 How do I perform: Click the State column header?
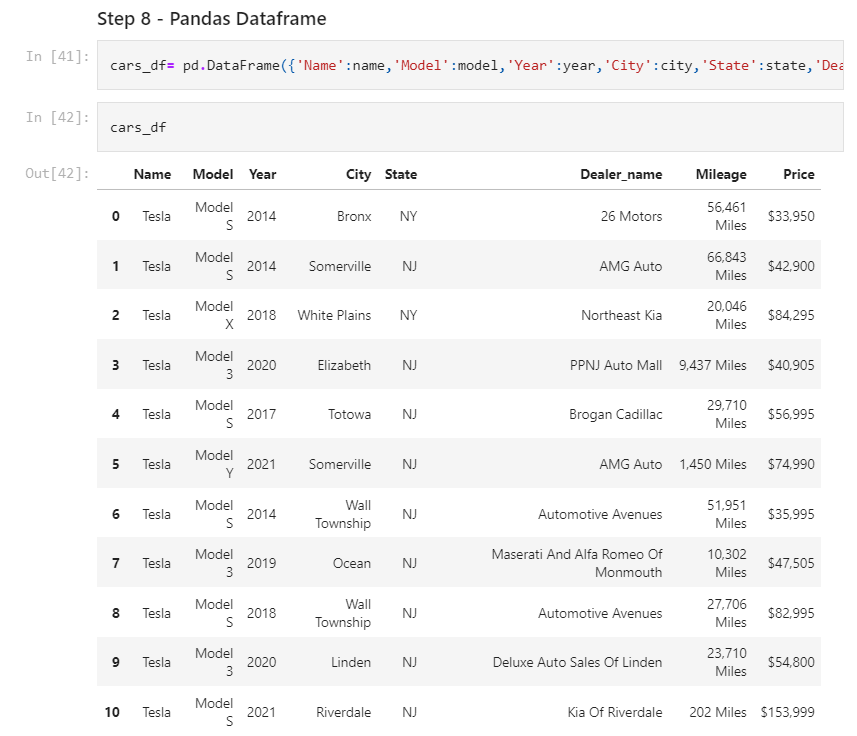tap(401, 174)
